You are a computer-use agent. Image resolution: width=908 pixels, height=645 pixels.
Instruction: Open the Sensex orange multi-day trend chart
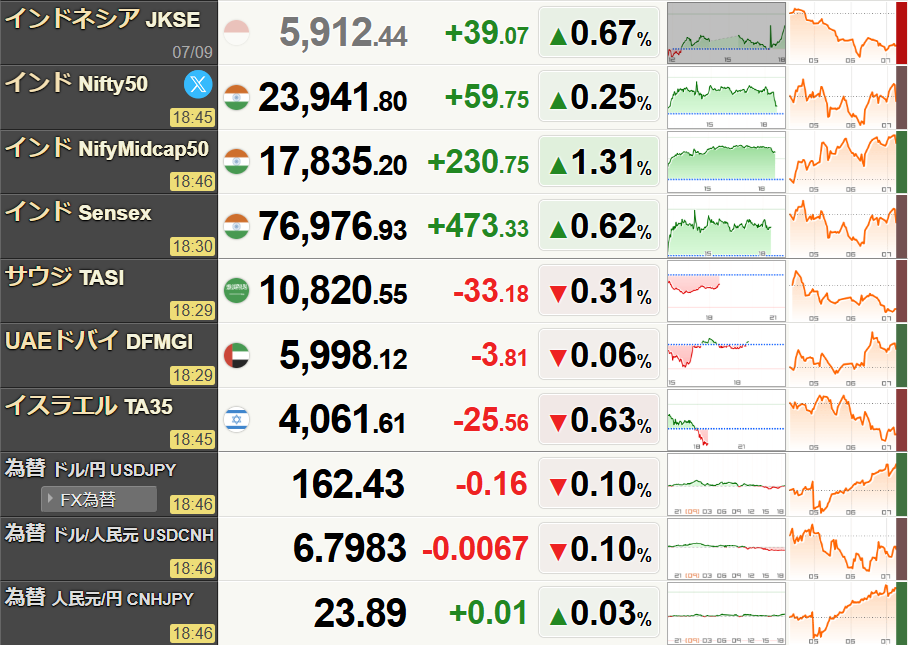[842, 226]
